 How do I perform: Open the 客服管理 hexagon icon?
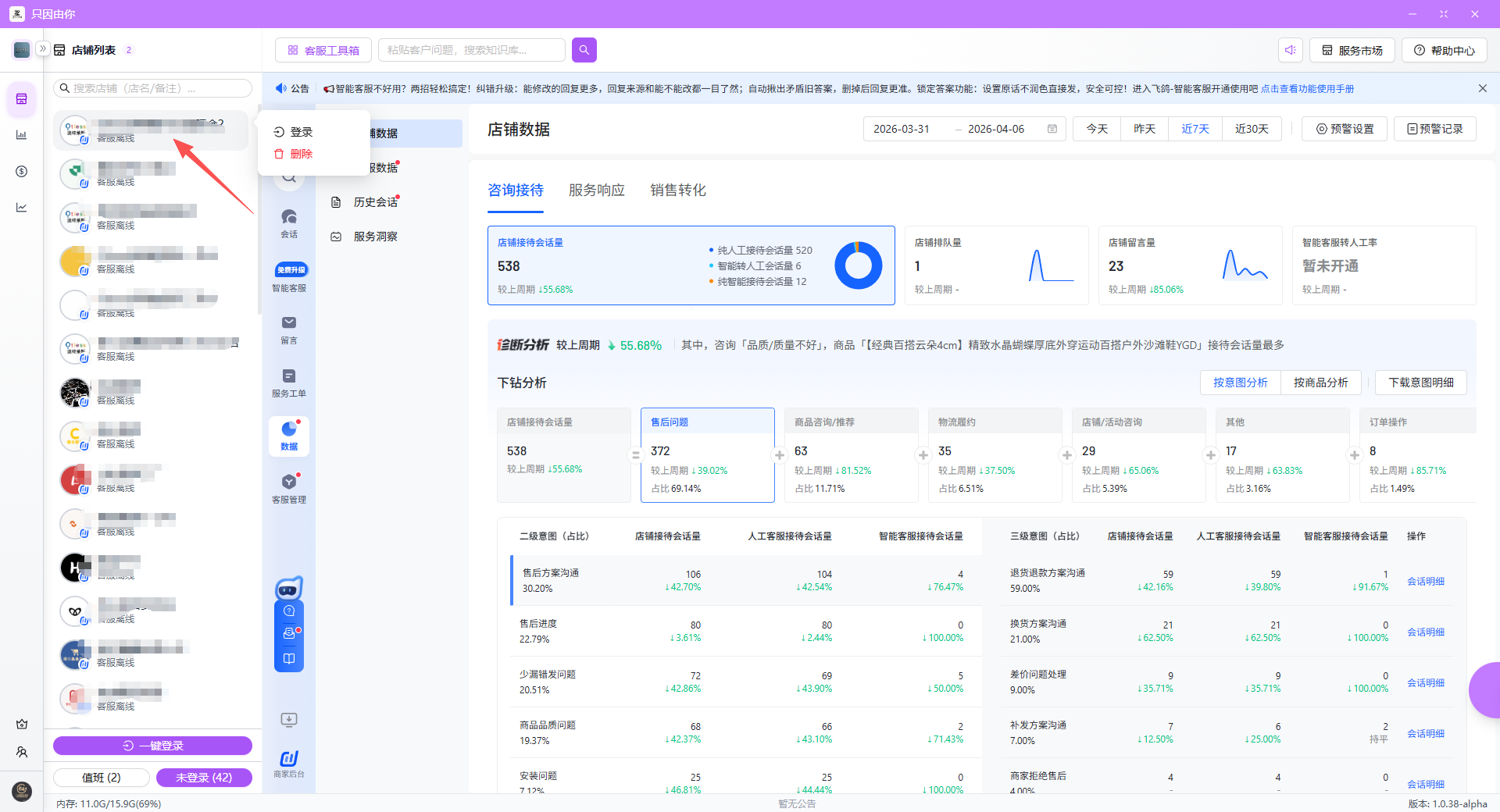point(289,489)
